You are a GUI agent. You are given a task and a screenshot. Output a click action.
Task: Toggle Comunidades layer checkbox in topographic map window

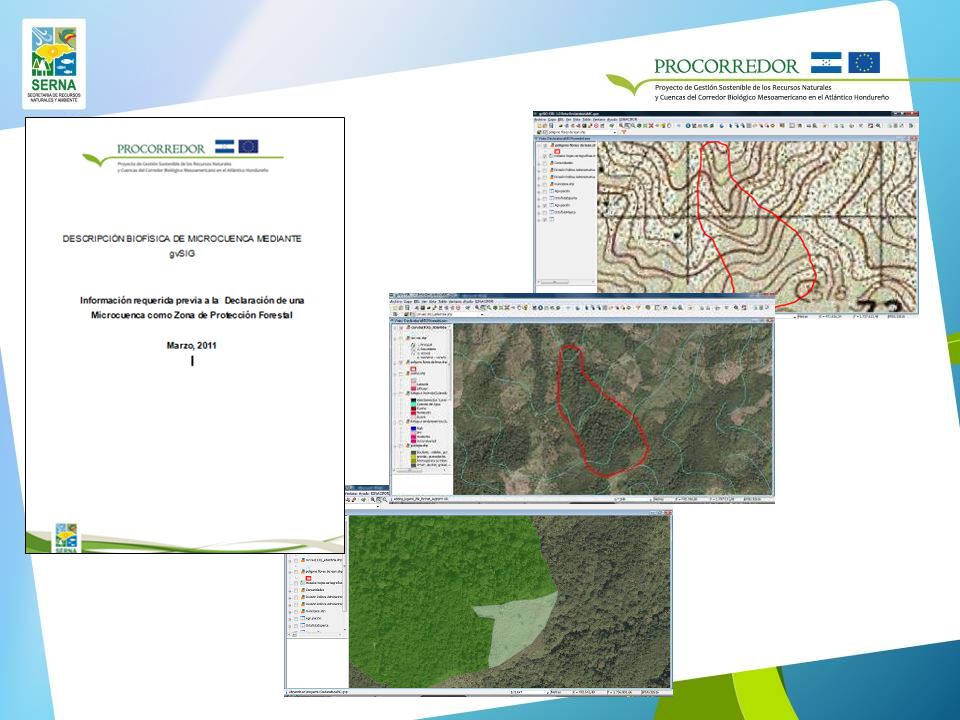(x=545, y=163)
